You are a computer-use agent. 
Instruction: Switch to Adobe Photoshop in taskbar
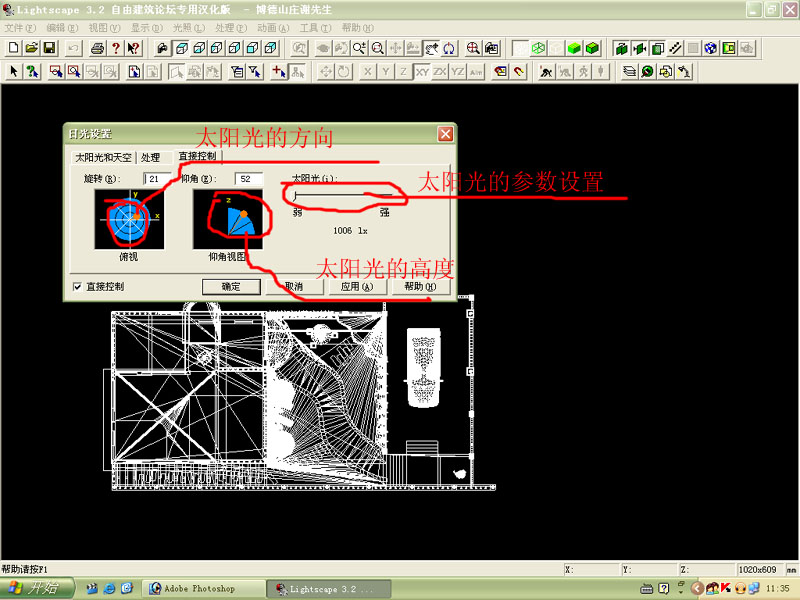[x=203, y=589]
